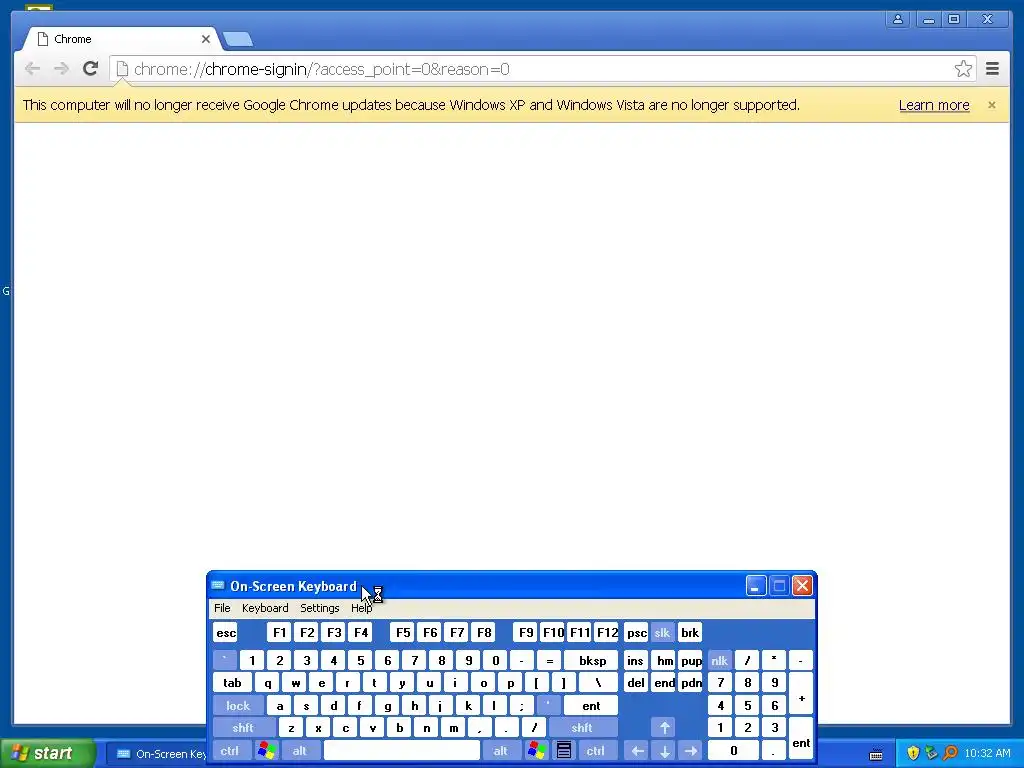Toggle the right shft key
Image resolution: width=1024 pixels, height=768 pixels.
tap(582, 728)
